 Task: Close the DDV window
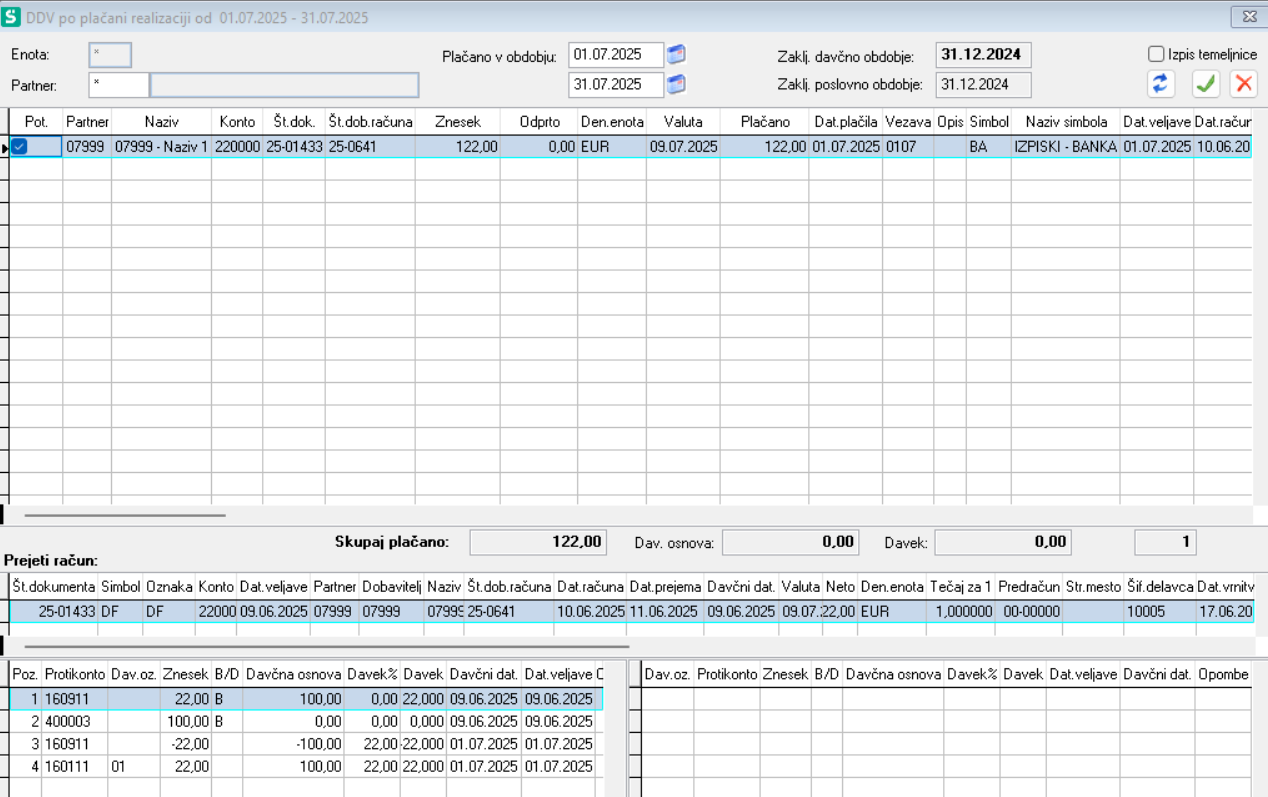pyautogui.click(x=1248, y=17)
